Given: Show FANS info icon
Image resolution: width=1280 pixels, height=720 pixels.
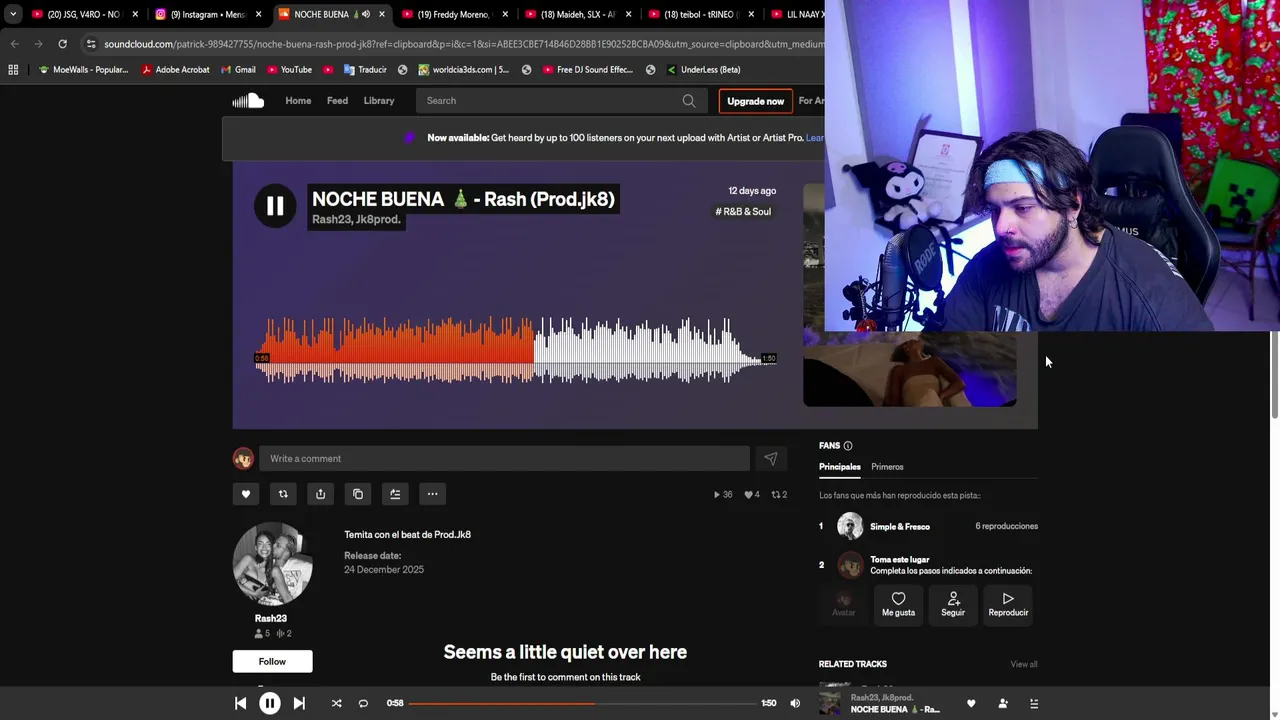Looking at the screenshot, I should click(848, 446).
